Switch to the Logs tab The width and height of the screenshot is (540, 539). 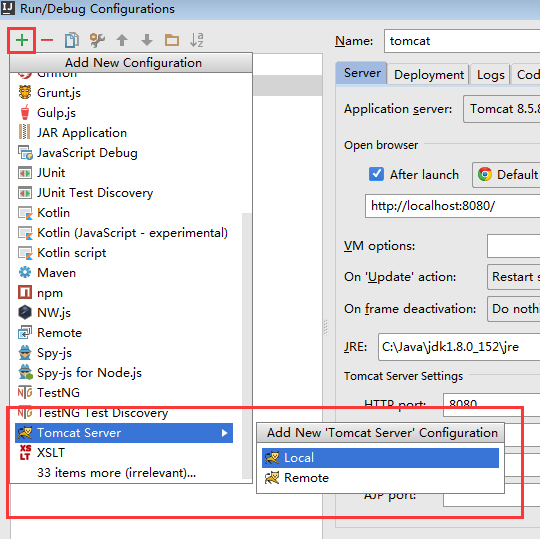pos(490,74)
